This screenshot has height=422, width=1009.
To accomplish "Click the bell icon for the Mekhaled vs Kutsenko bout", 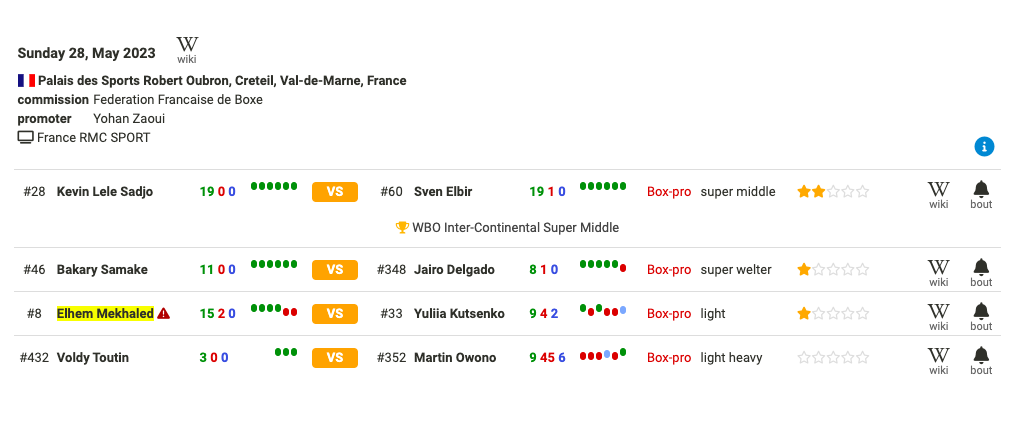I will tap(981, 316).
